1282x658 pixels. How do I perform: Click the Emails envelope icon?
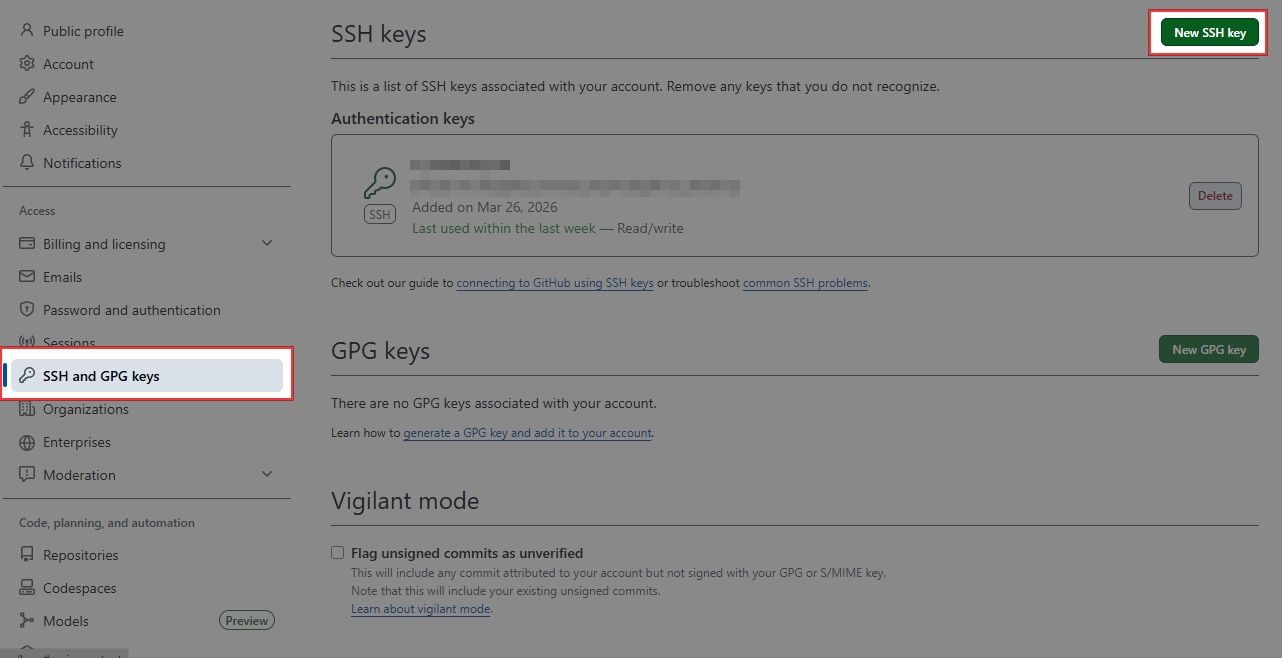[x=27, y=277]
